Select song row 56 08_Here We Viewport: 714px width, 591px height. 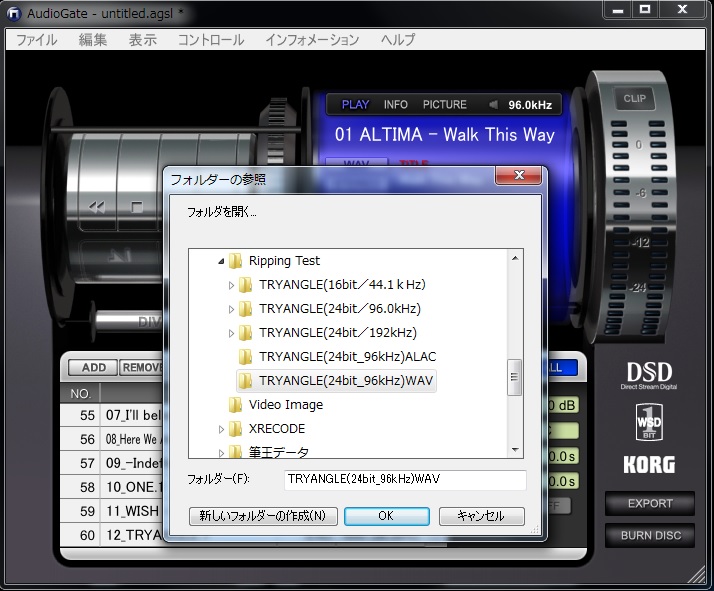click(x=112, y=439)
